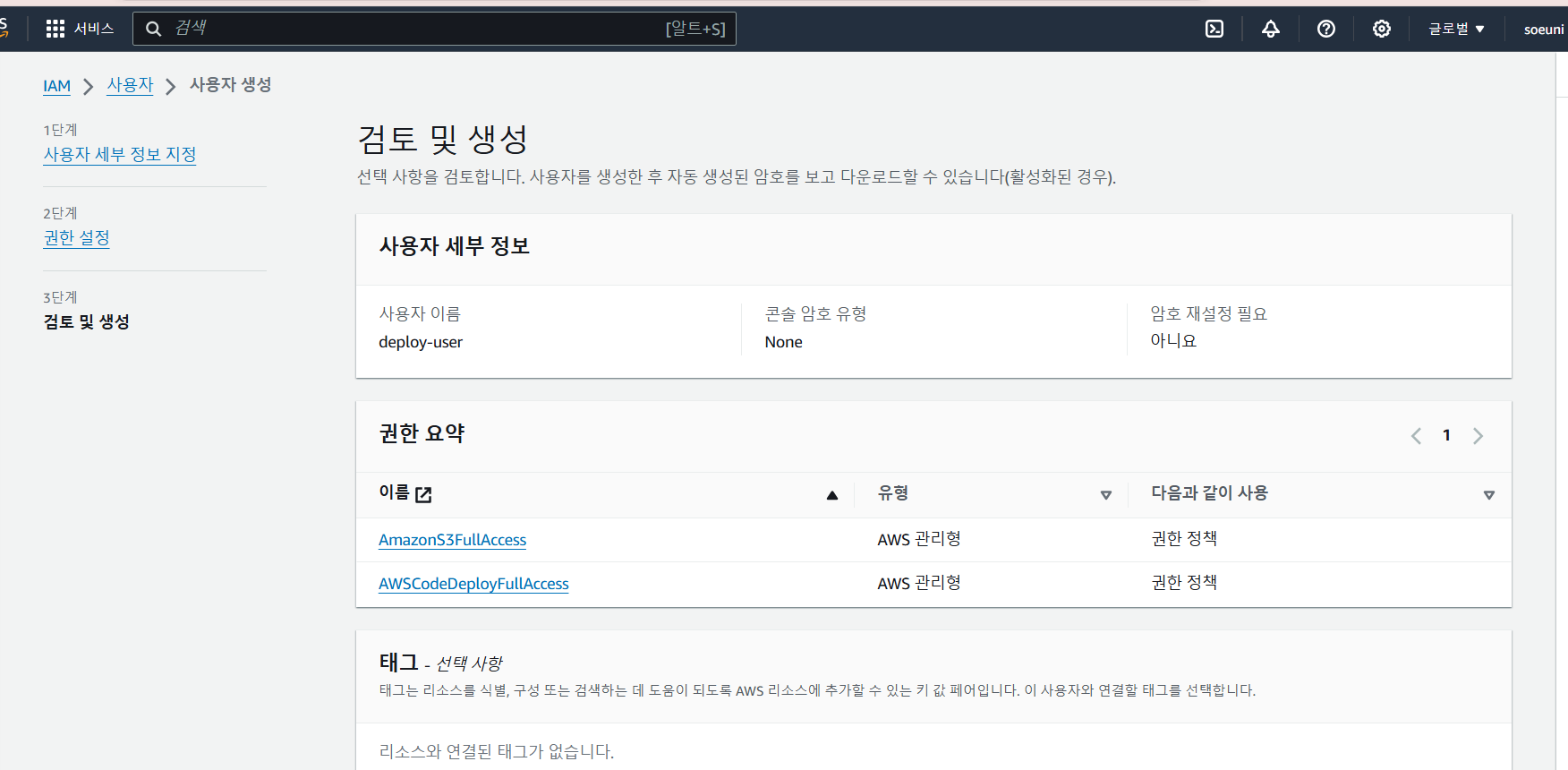1568x770 pixels.
Task: Go to step 1 사용자 세부 정보 지정
Action: (x=120, y=154)
